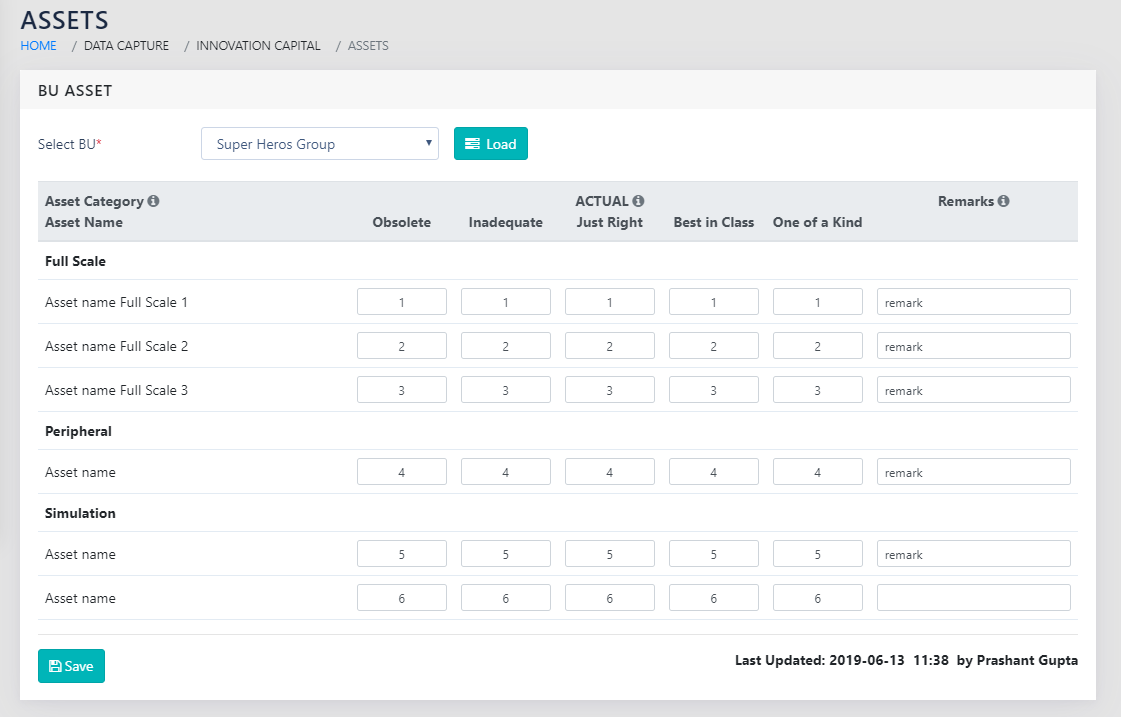Focus Best in Class field for Peripheral asset
1121x717 pixels.
tap(713, 472)
